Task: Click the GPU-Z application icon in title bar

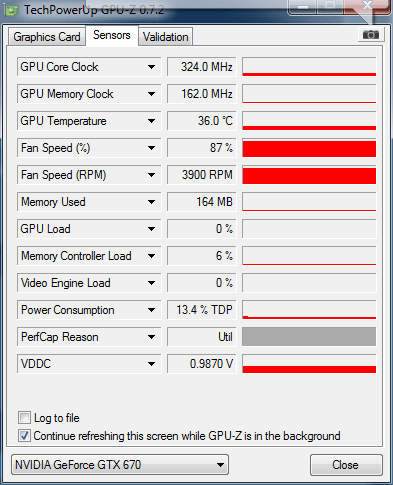Action: [x=11, y=10]
